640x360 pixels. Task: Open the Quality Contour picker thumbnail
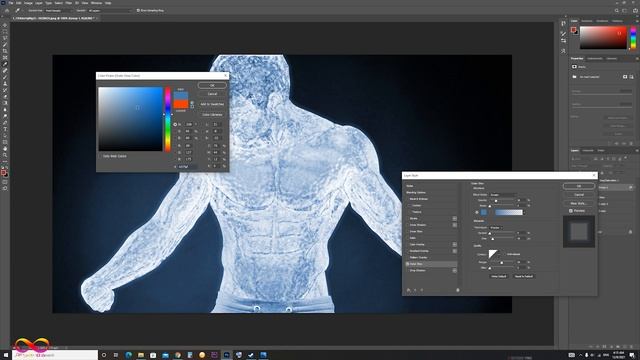coord(493,254)
